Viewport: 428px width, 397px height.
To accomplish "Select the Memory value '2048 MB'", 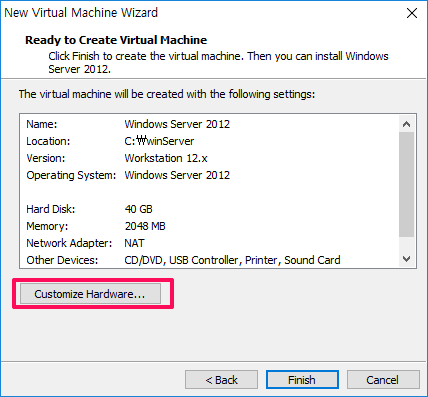I will [x=145, y=226].
